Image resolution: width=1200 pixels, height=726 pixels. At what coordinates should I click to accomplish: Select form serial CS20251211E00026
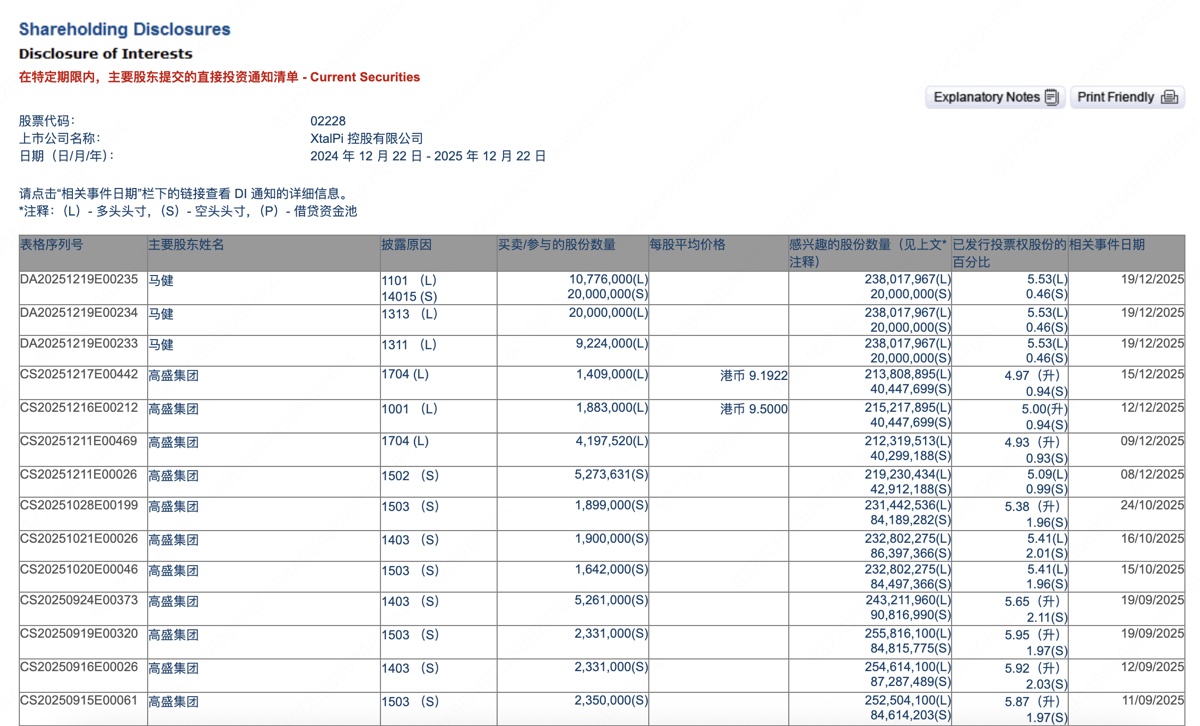pos(79,475)
